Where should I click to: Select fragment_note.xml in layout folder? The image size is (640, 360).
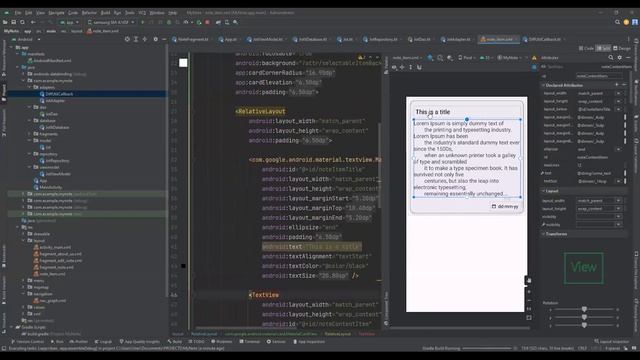[57, 267]
